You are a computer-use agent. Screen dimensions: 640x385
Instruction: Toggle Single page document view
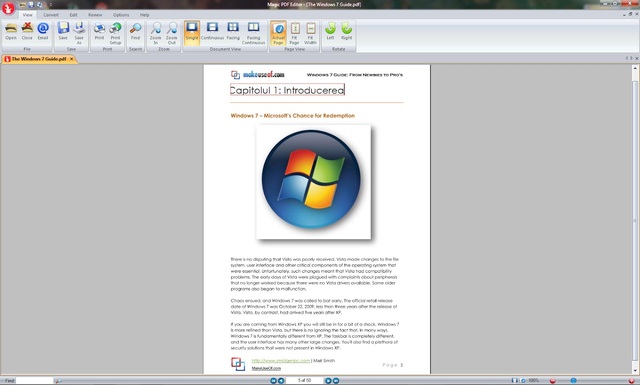(x=192, y=31)
